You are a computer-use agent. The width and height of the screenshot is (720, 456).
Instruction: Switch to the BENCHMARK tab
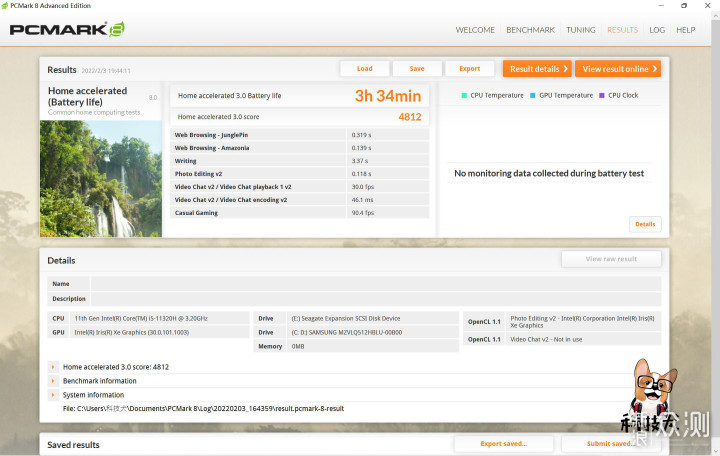click(x=530, y=30)
